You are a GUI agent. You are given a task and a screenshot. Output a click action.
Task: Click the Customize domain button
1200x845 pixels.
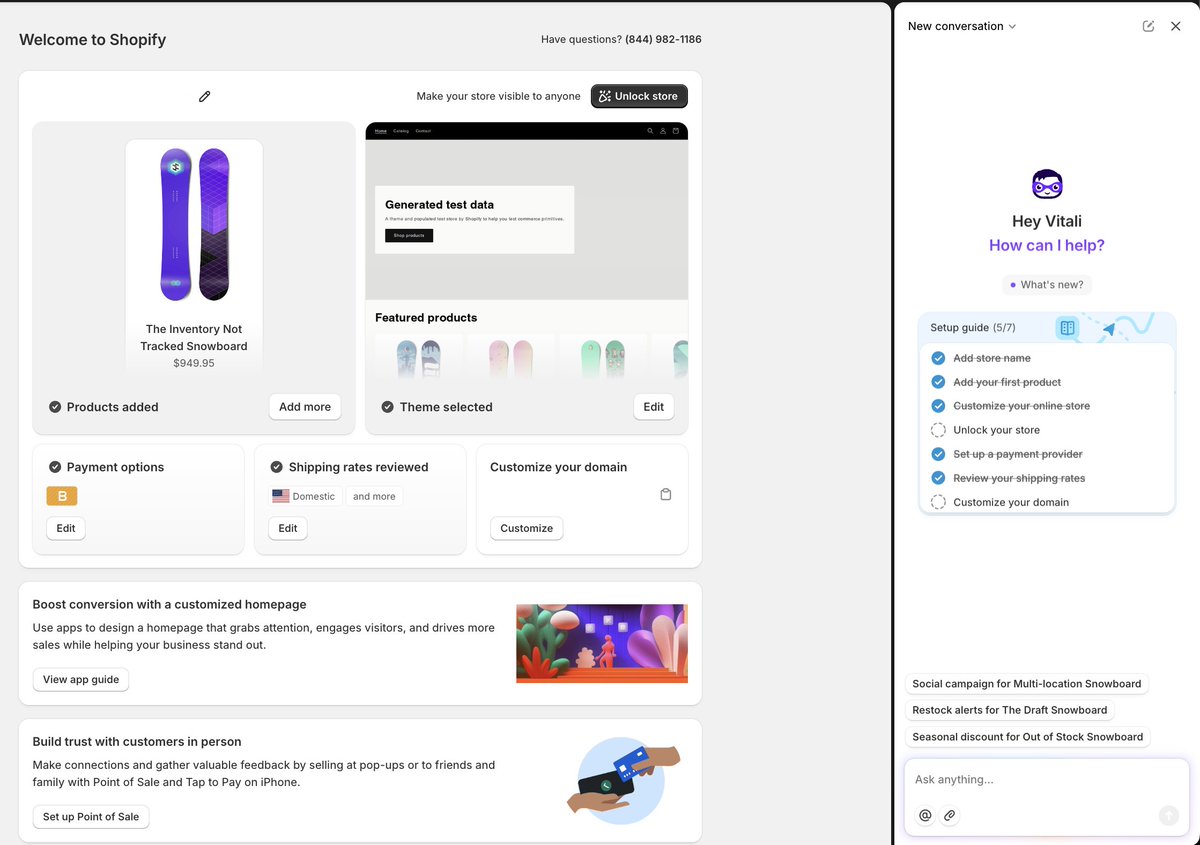coord(527,528)
